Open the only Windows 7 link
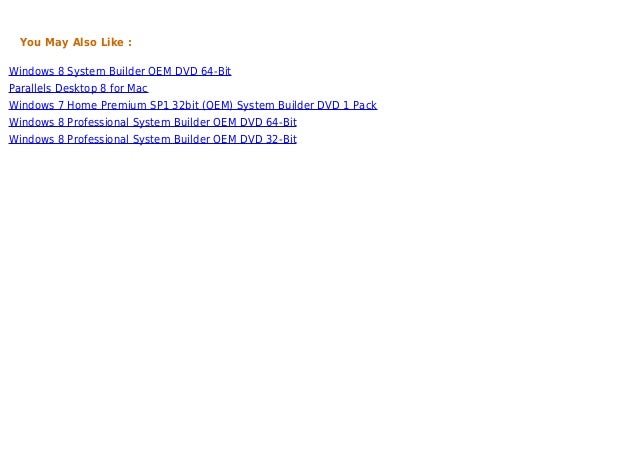The image size is (638, 452). (193, 105)
